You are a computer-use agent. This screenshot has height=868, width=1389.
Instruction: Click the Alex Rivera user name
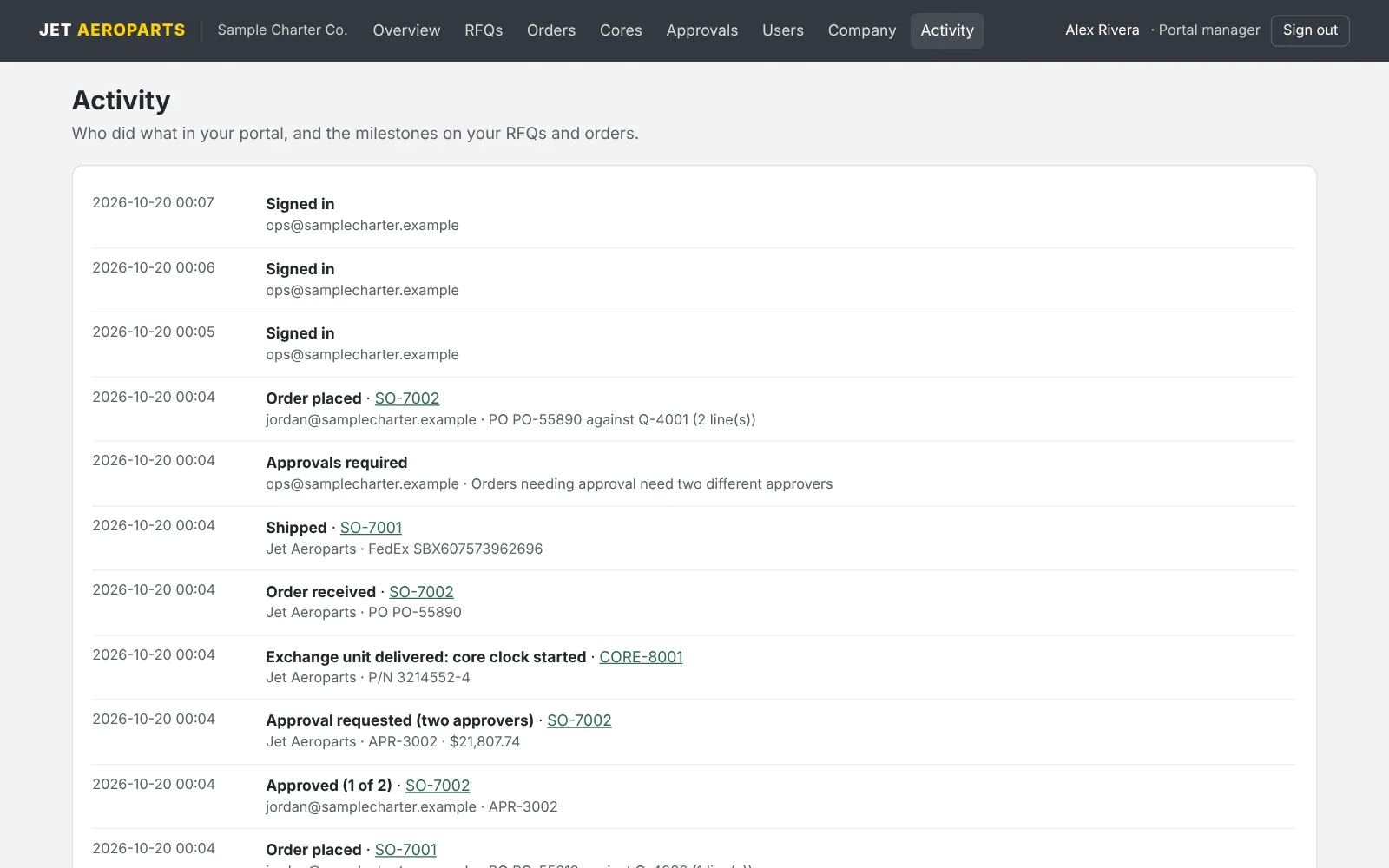point(1103,30)
